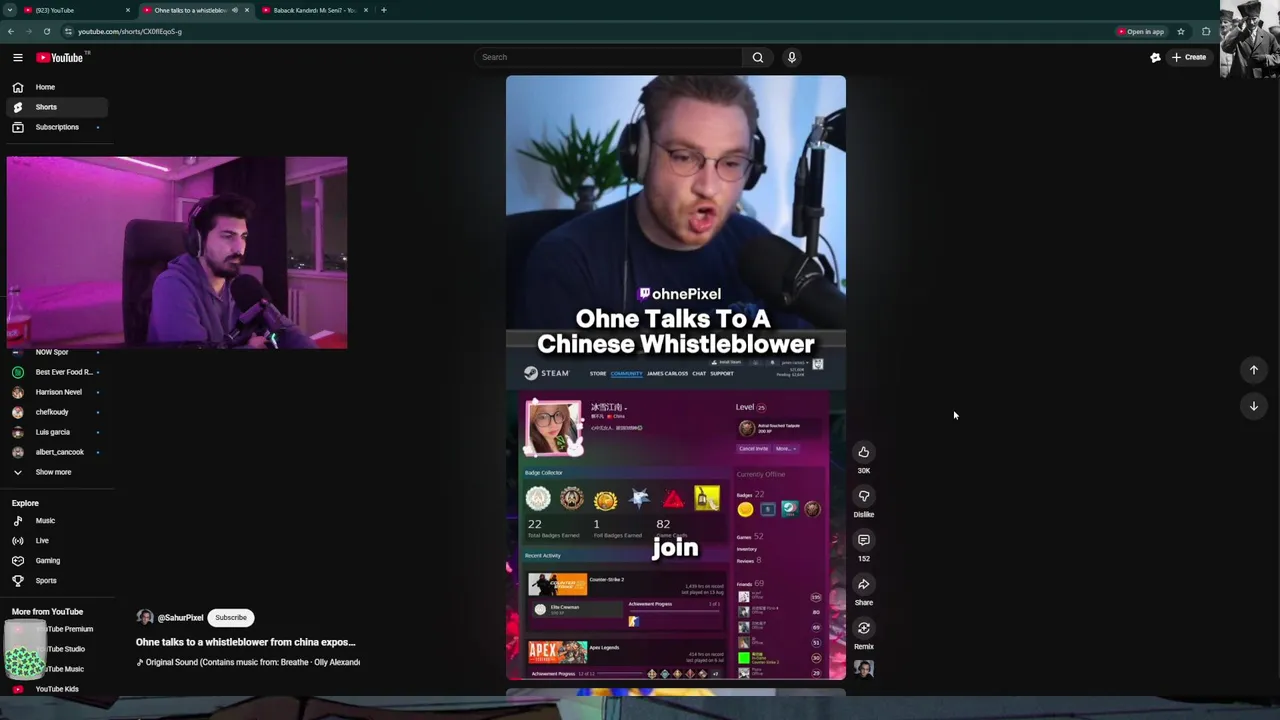
Task: Go to previous Short with up arrow
Action: coord(1253,370)
